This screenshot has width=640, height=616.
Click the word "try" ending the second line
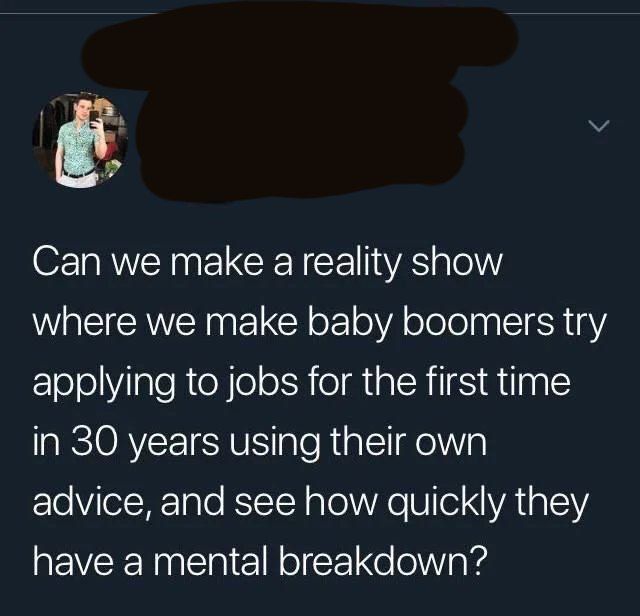[x=586, y=324]
